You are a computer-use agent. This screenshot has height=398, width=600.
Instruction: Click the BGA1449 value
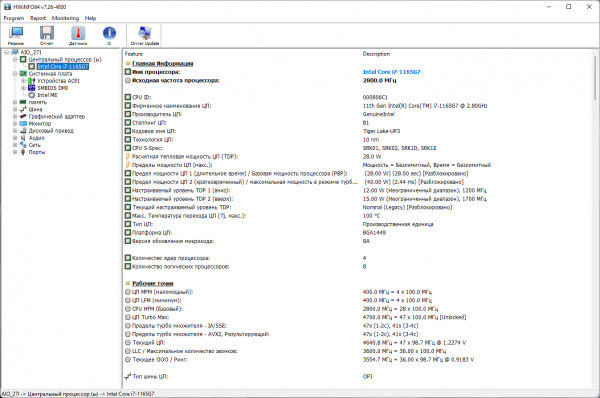(x=374, y=232)
